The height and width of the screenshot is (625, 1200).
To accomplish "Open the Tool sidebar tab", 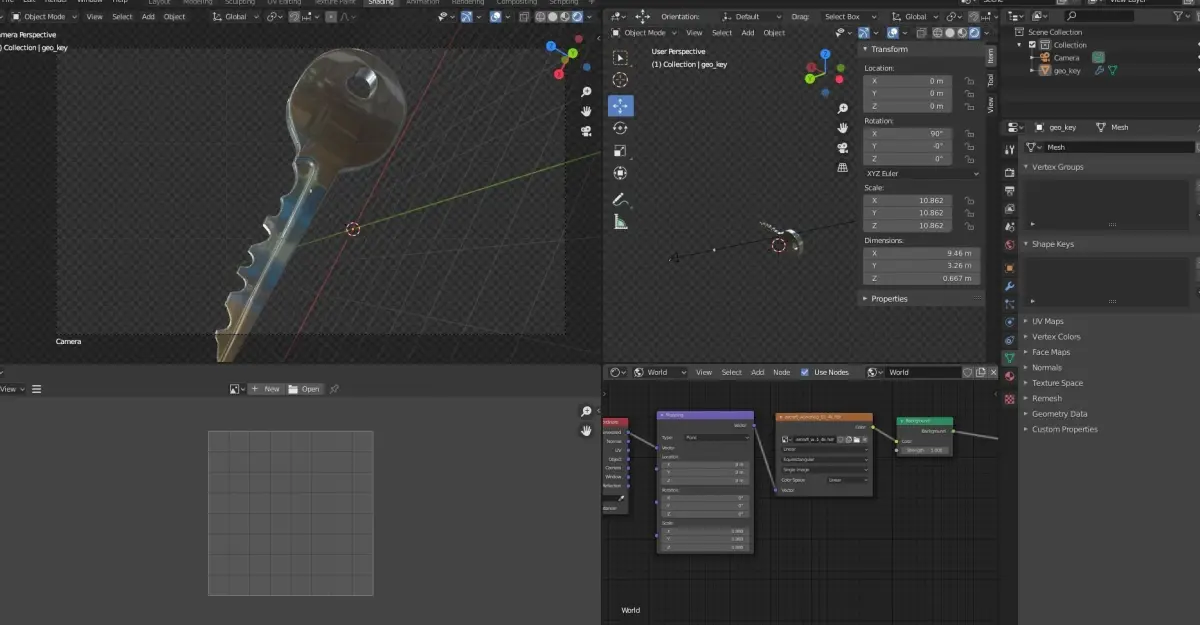I will (x=991, y=80).
